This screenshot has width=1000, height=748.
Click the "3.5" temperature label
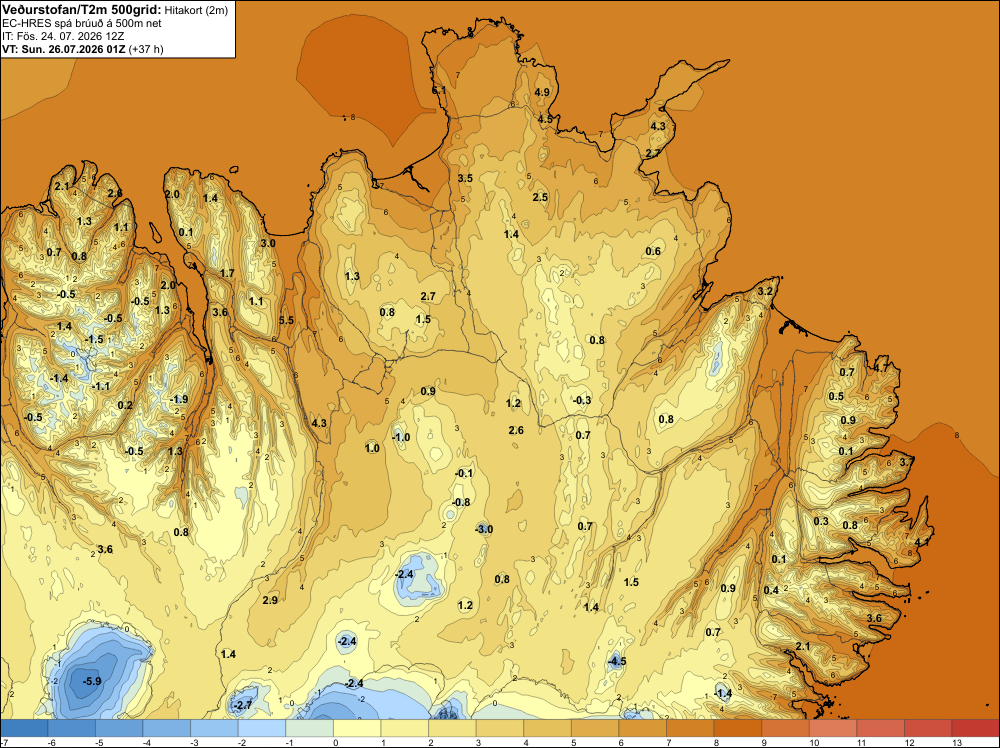click(x=466, y=178)
